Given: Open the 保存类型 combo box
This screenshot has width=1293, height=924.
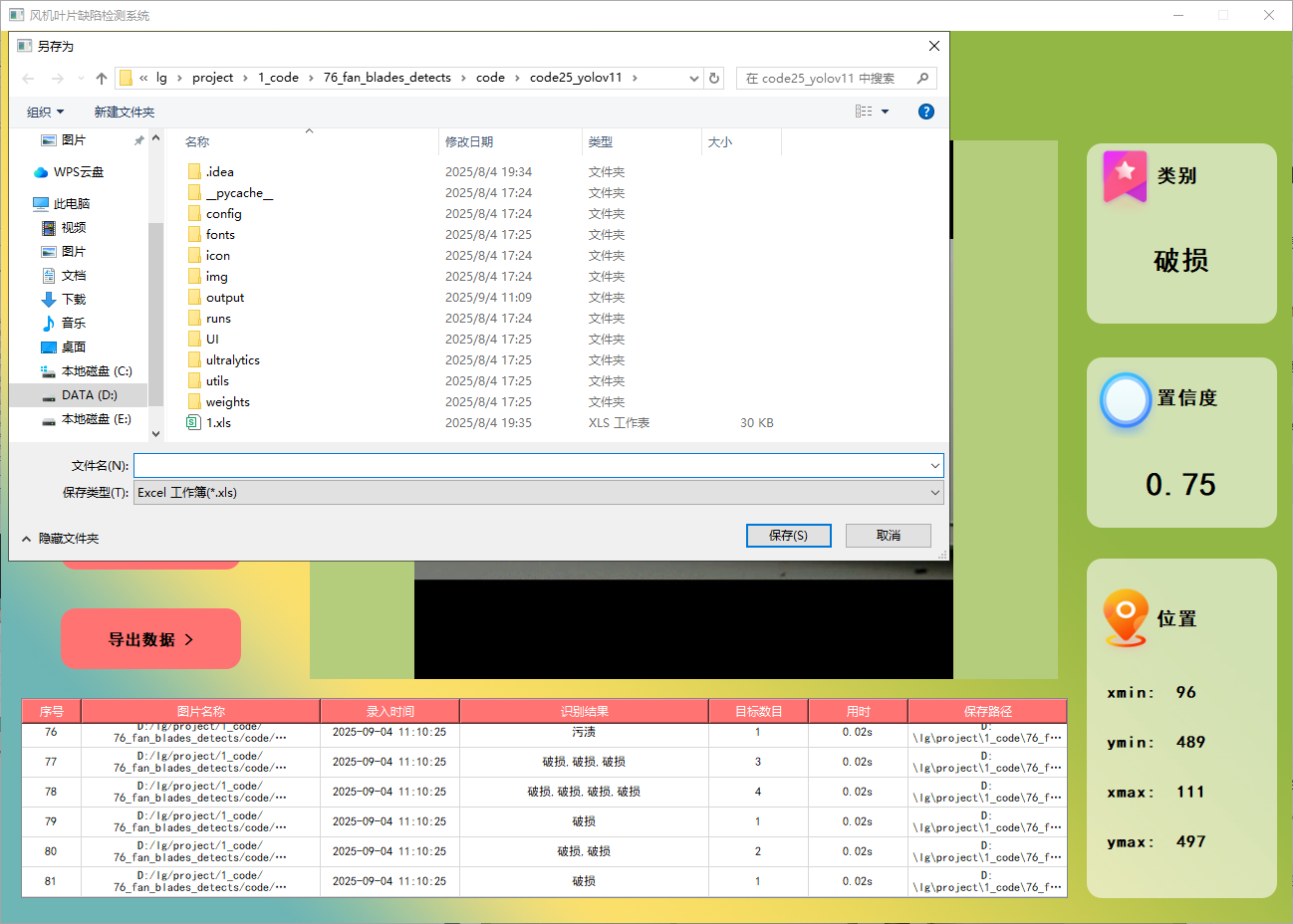Looking at the screenshot, I should [539, 492].
